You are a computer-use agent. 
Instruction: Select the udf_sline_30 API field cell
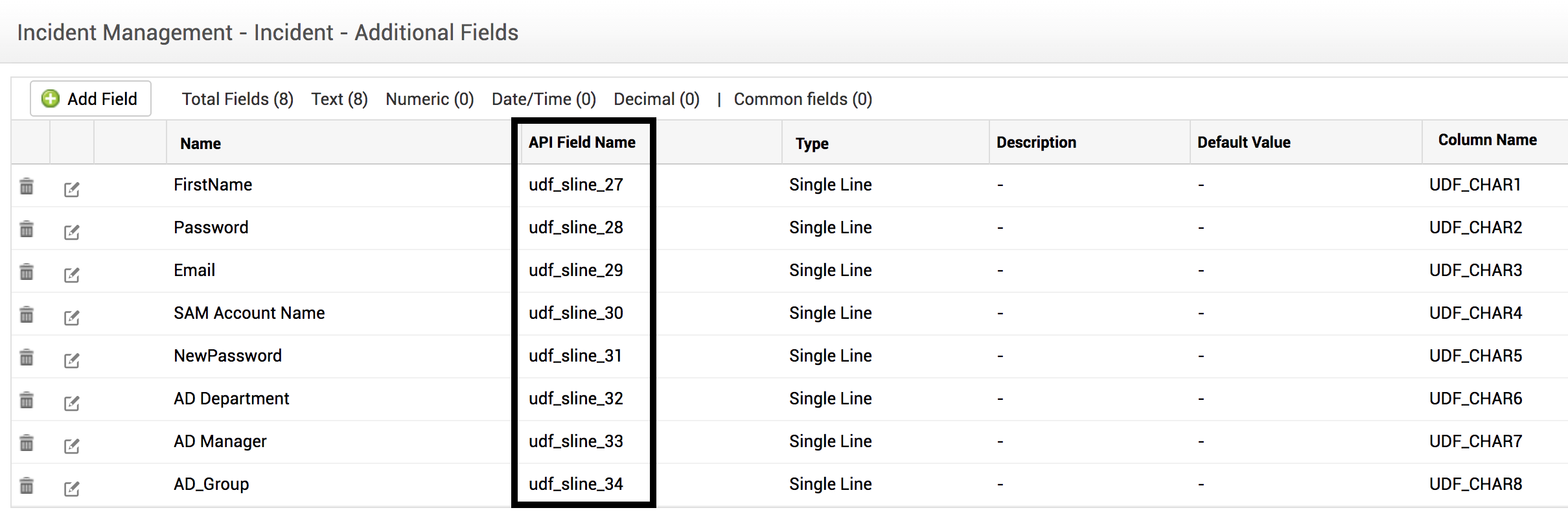click(x=576, y=313)
